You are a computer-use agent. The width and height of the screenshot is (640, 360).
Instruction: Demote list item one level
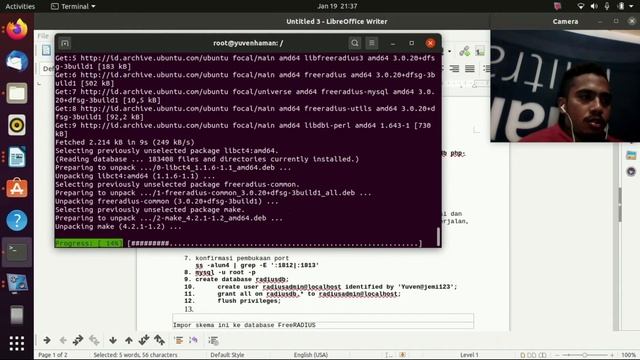tap(47, 340)
